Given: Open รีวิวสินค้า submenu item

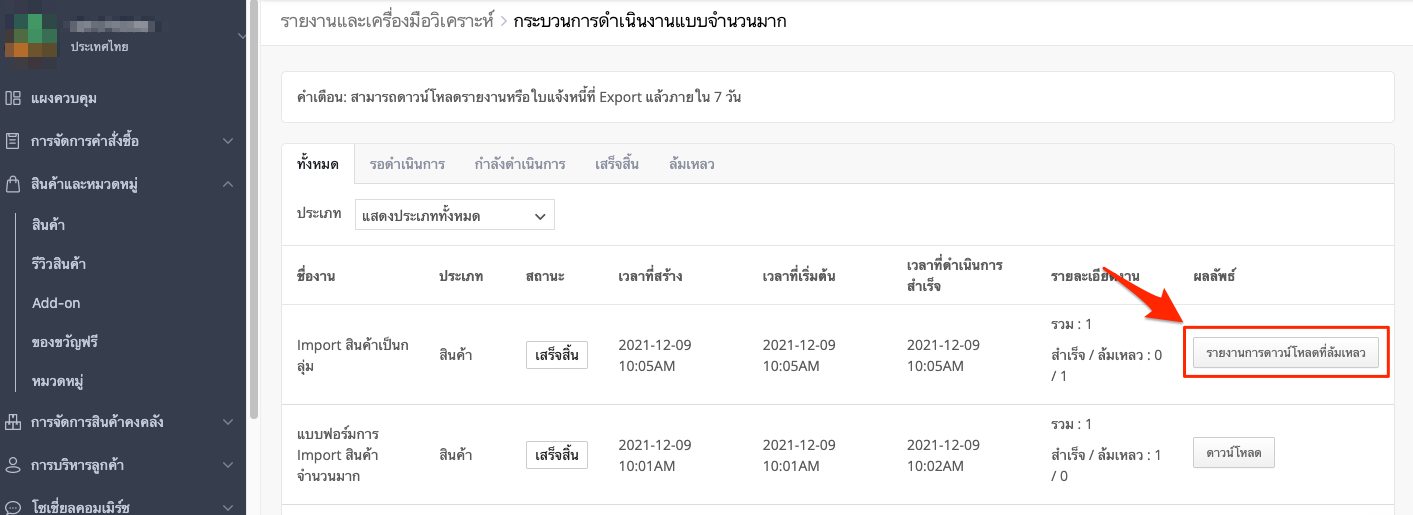Looking at the screenshot, I should tap(58, 264).
